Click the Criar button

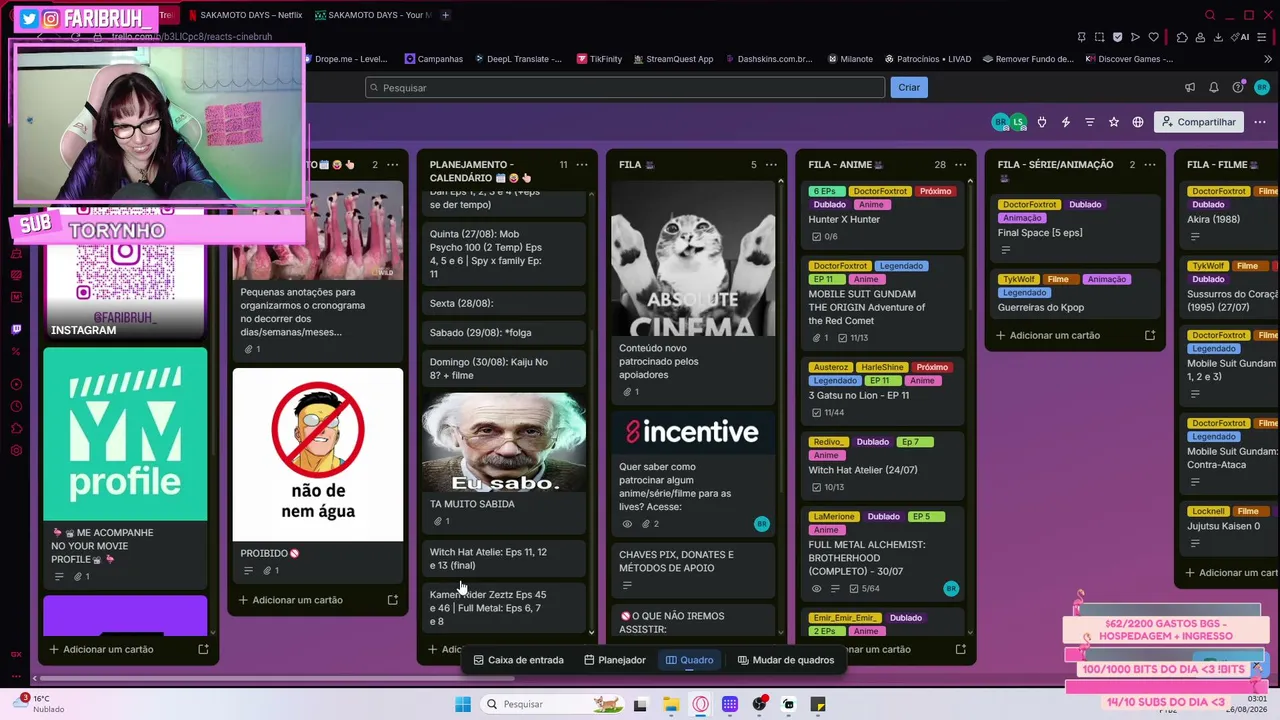909,88
